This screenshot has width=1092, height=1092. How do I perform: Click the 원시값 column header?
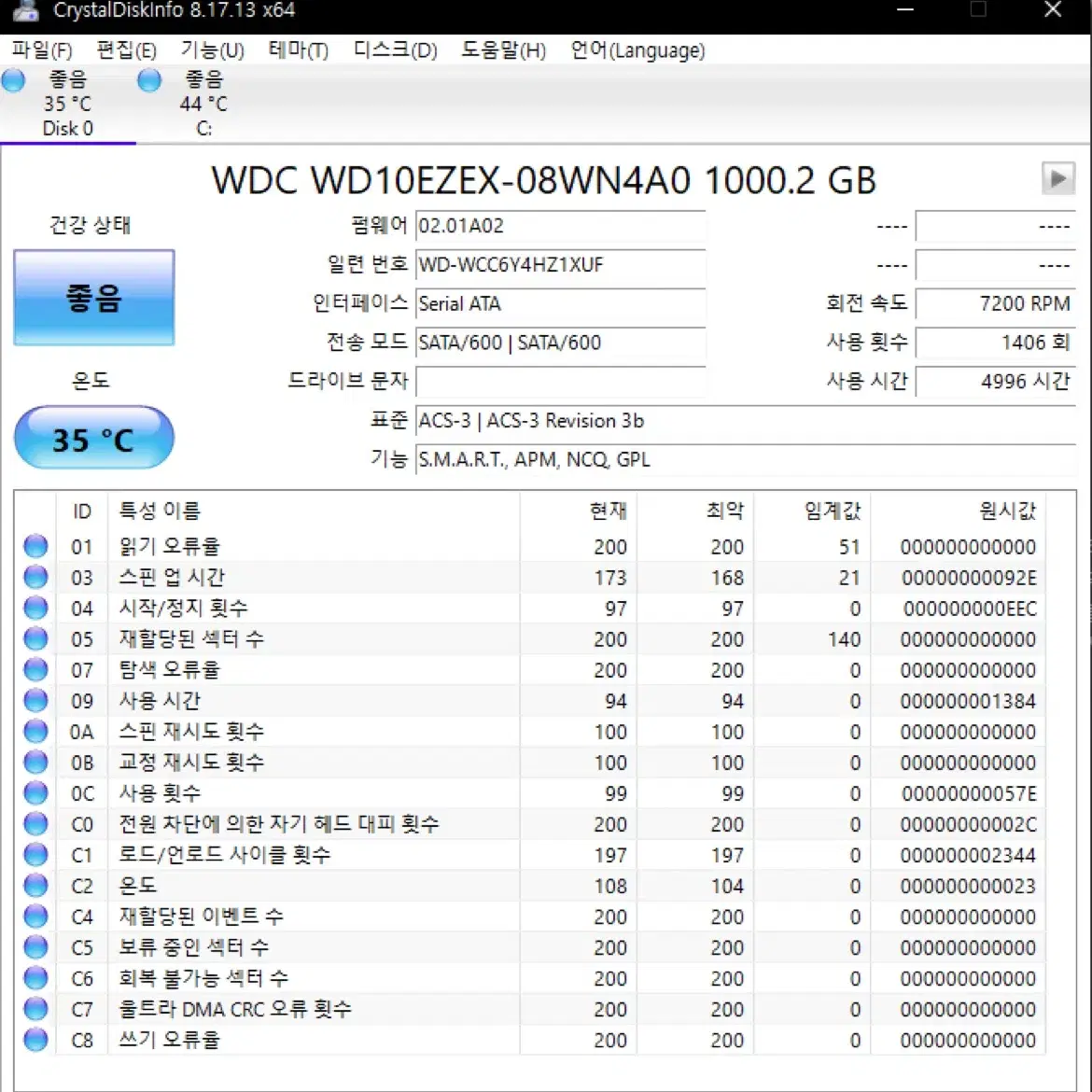coord(958,511)
